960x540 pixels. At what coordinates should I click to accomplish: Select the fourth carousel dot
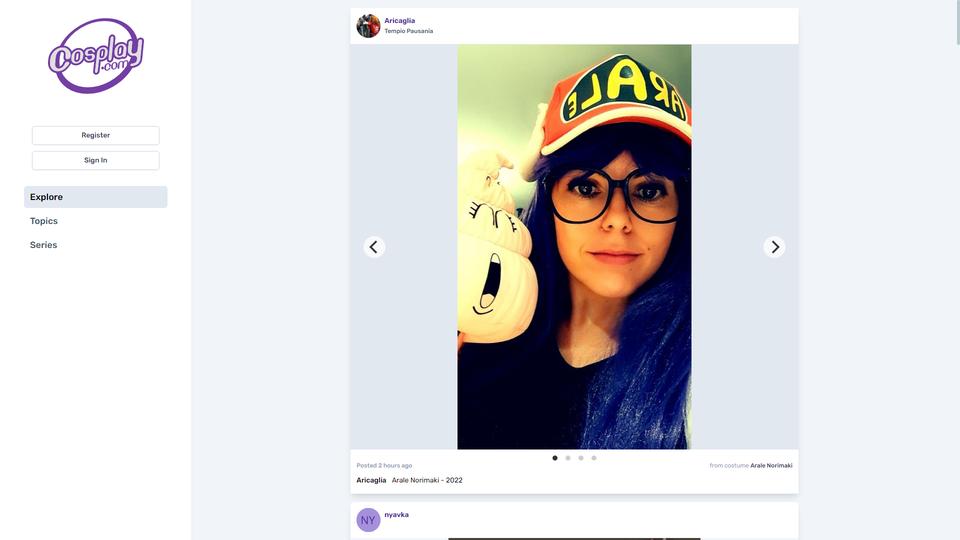tap(594, 458)
